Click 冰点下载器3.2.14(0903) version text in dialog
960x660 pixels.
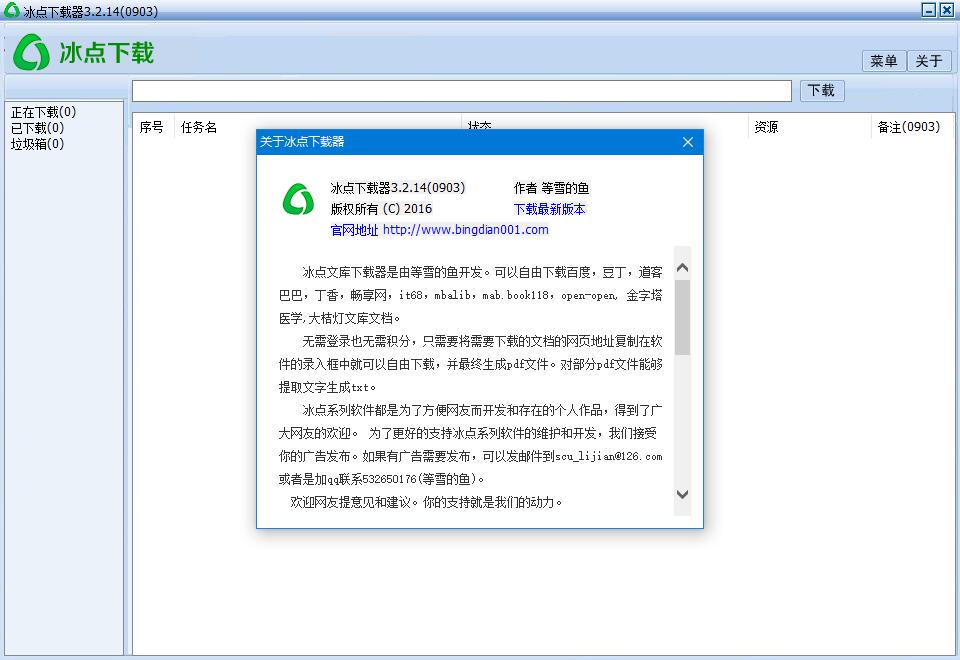(398, 188)
